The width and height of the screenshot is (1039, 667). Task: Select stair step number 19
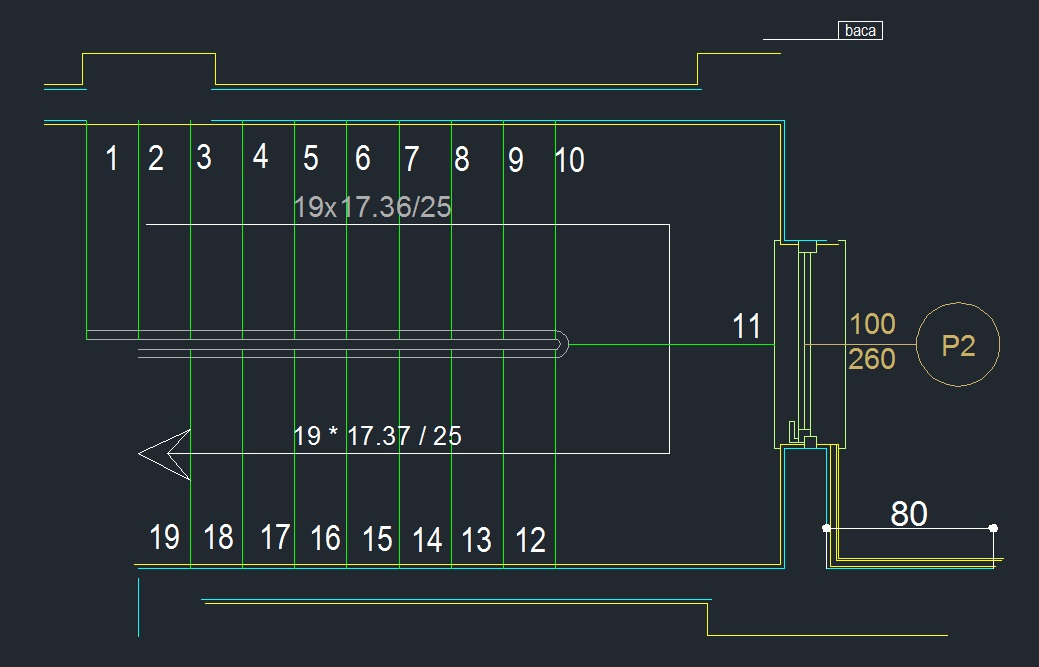tap(164, 537)
